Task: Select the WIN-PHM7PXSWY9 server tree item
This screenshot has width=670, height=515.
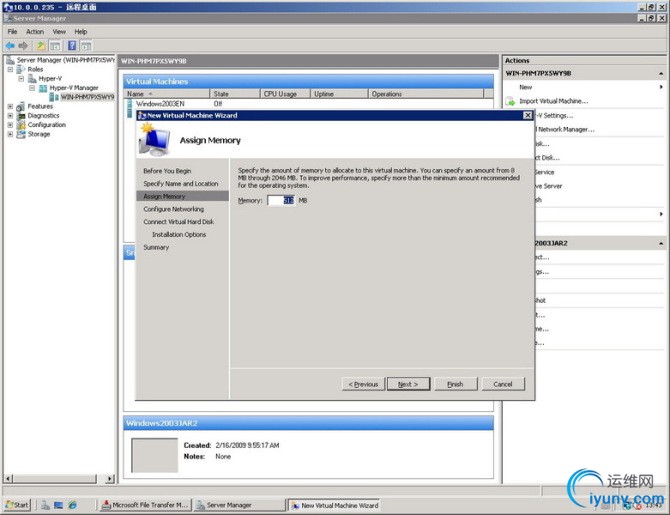Action: [x=87, y=97]
